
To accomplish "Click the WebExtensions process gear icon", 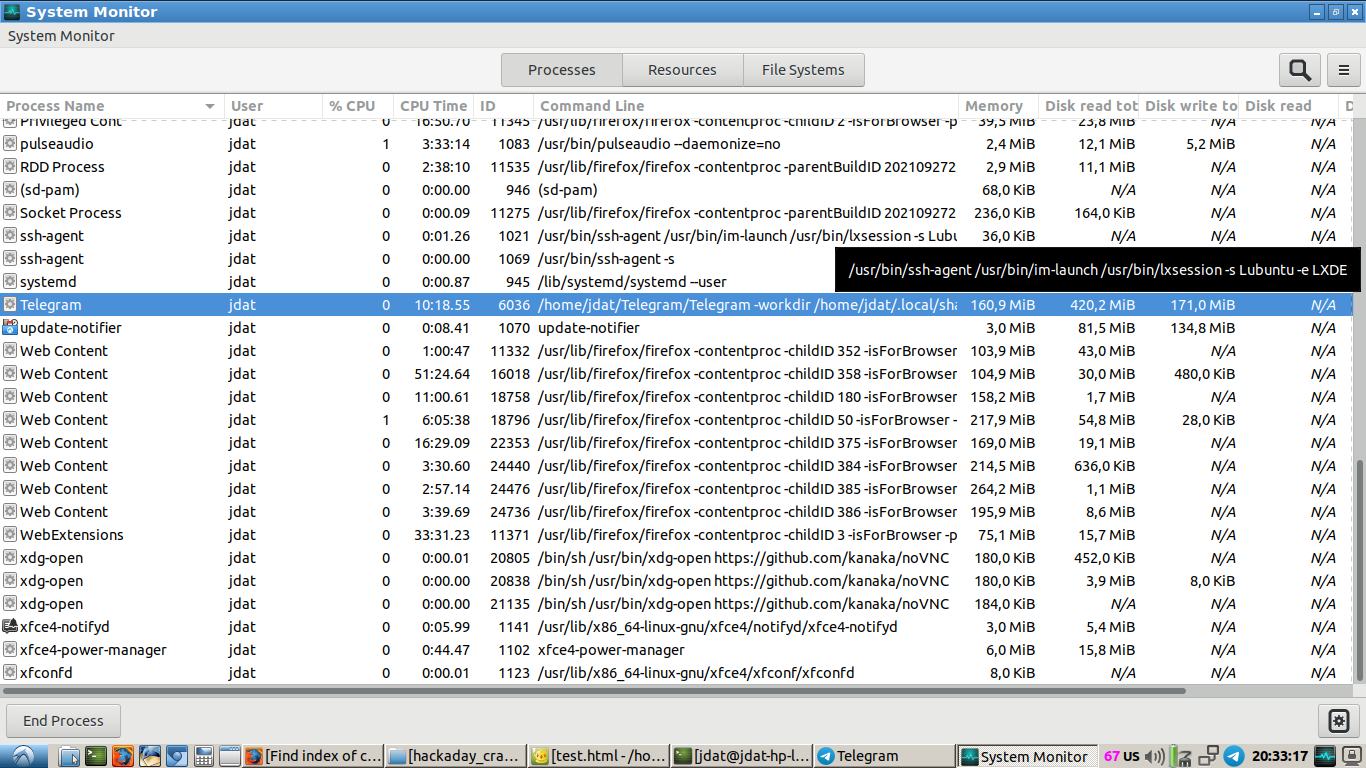I will [10, 534].
